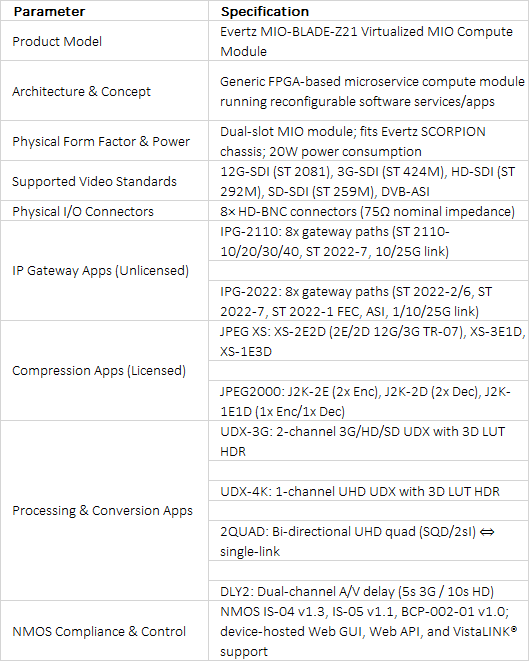Select the 12G-SDI standards list cell
Screen dimensions: 529x661
pyautogui.click(x=368, y=181)
